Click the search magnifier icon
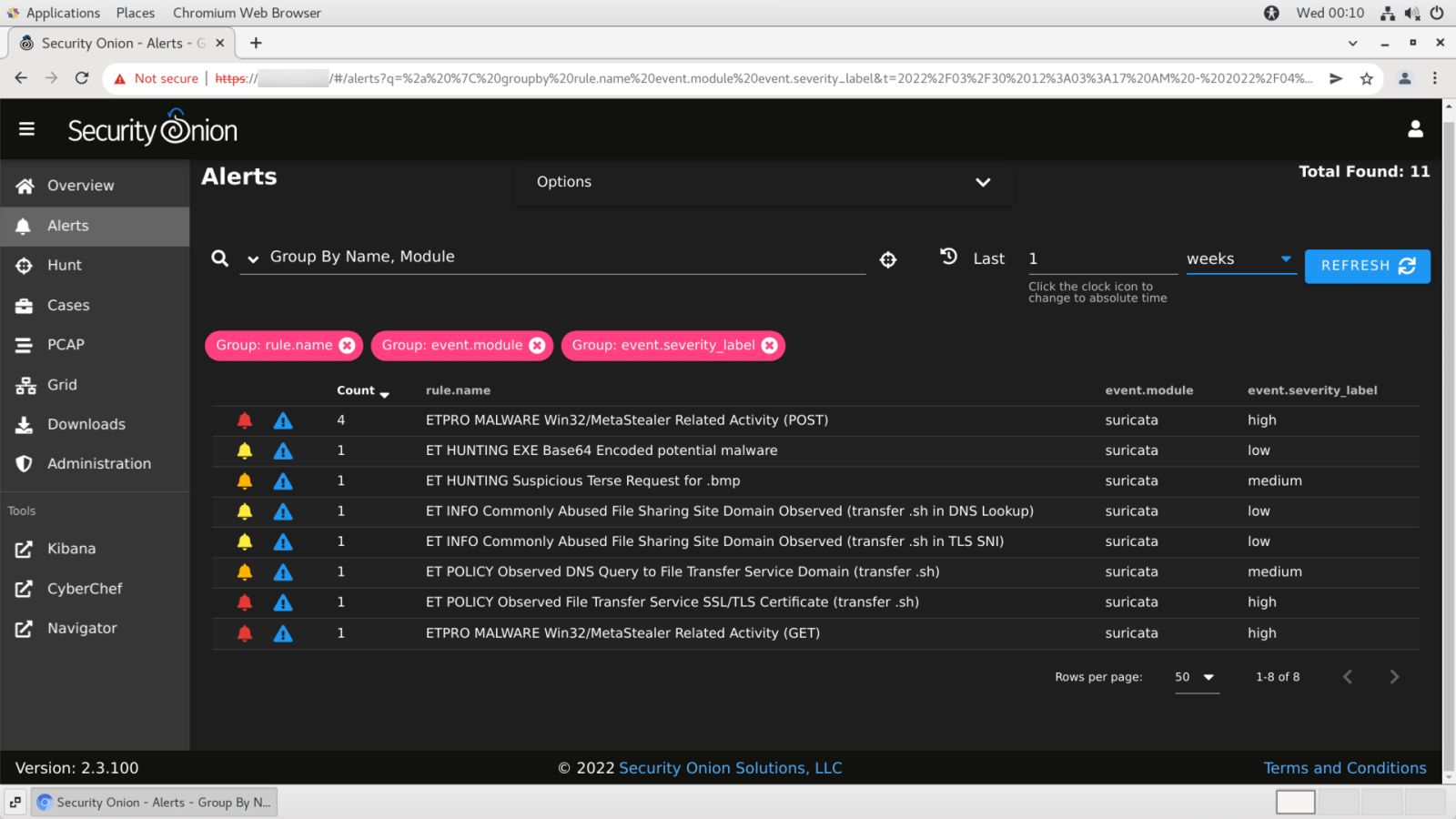This screenshot has height=819, width=1456. 219,258
